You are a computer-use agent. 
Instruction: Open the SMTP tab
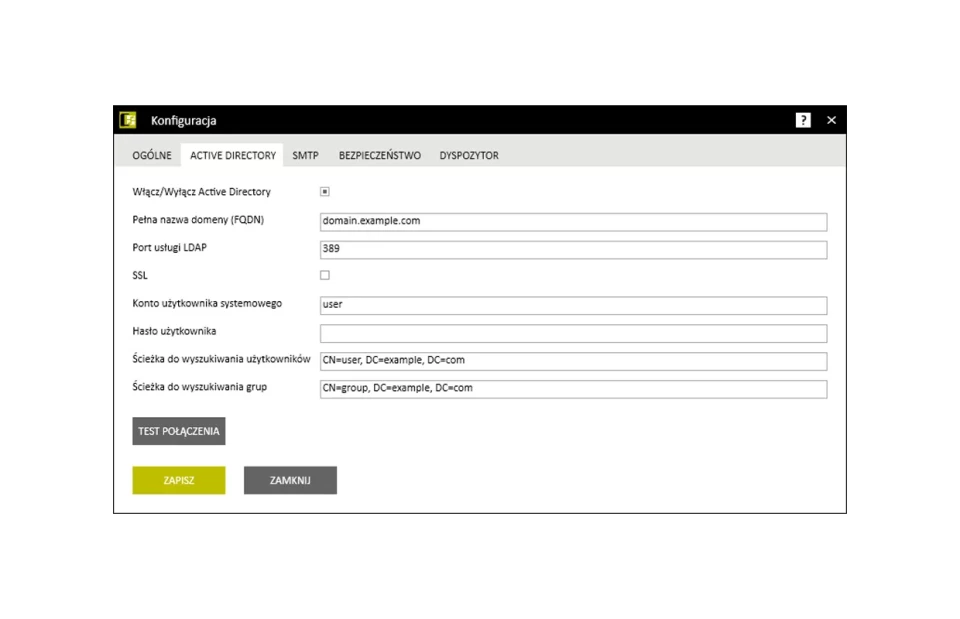[305, 156]
